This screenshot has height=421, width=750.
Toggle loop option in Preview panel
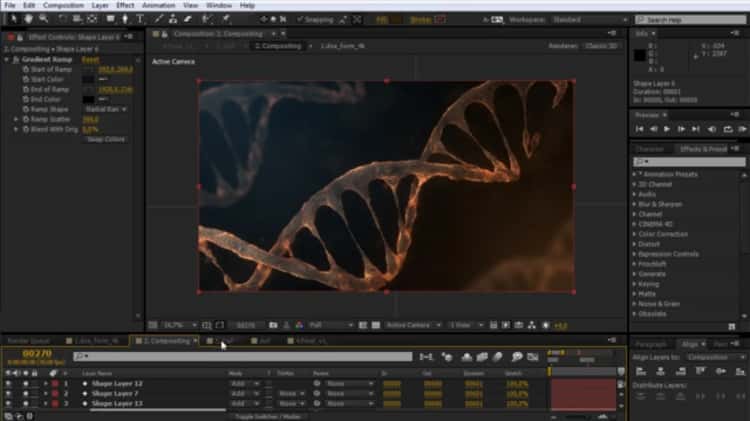point(728,129)
